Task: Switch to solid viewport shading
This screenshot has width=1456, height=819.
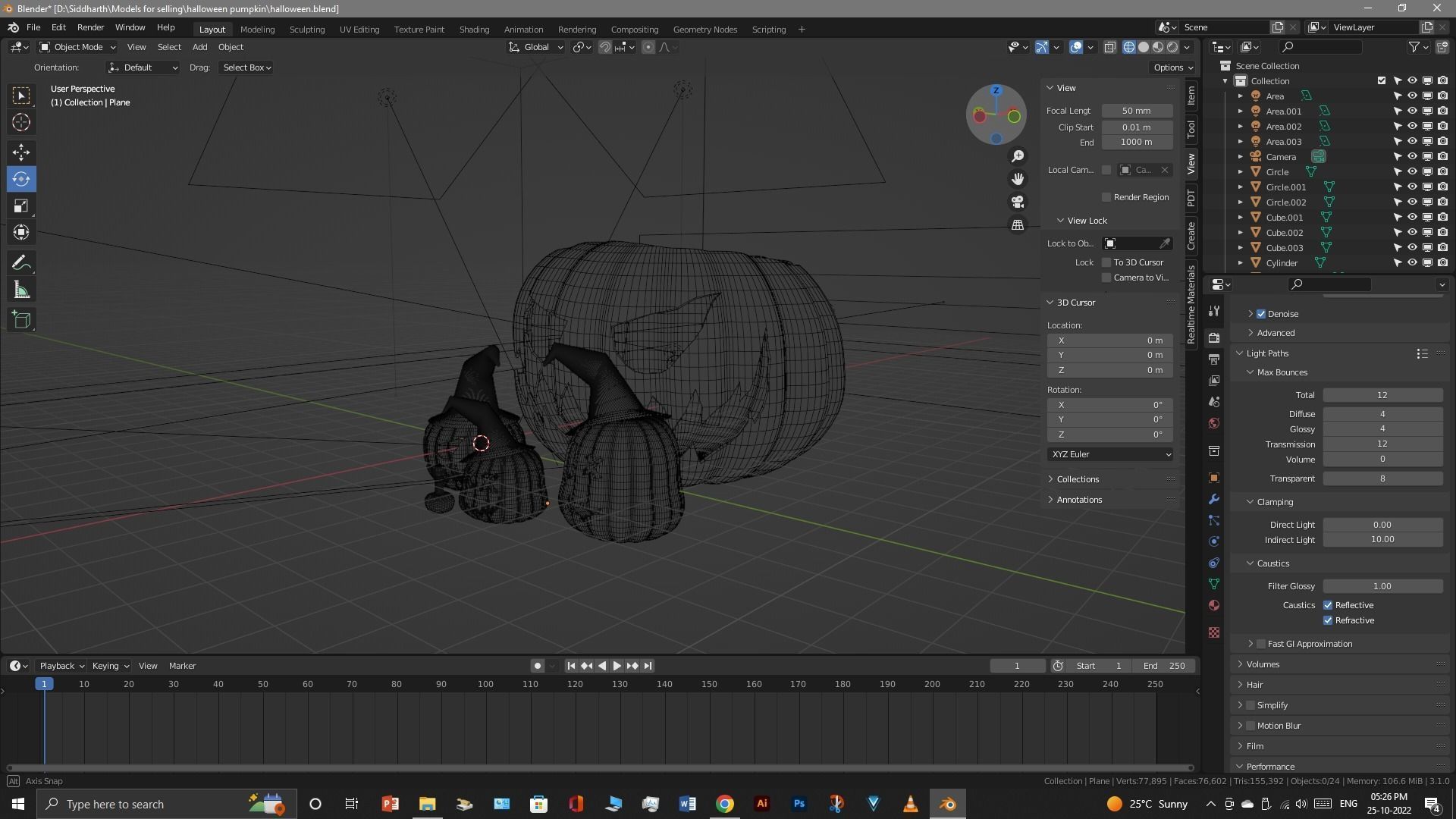Action: [x=1144, y=47]
